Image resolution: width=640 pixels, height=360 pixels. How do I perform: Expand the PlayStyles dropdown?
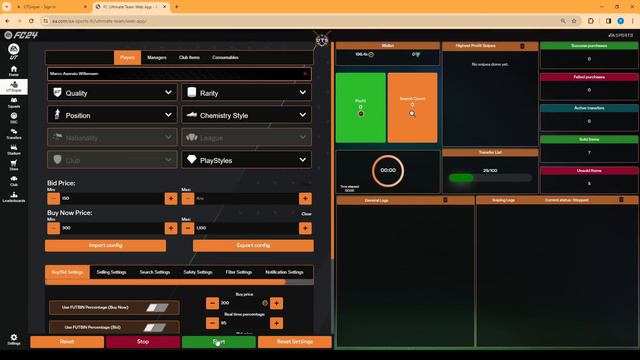[x=247, y=160]
